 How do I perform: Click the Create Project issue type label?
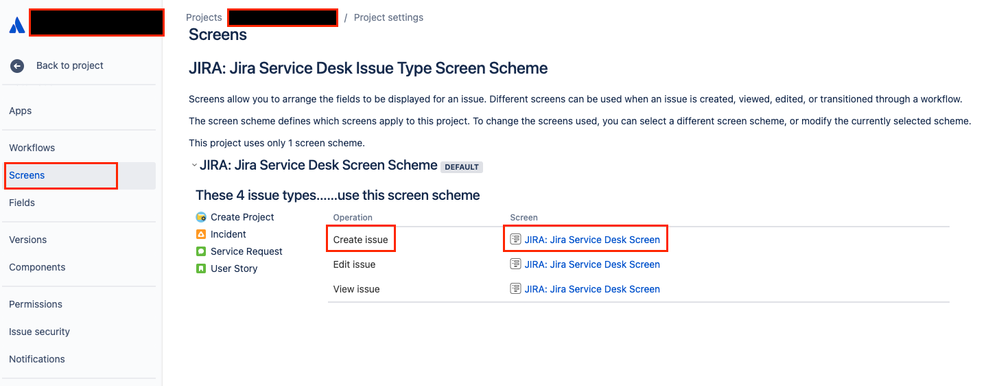click(242, 217)
